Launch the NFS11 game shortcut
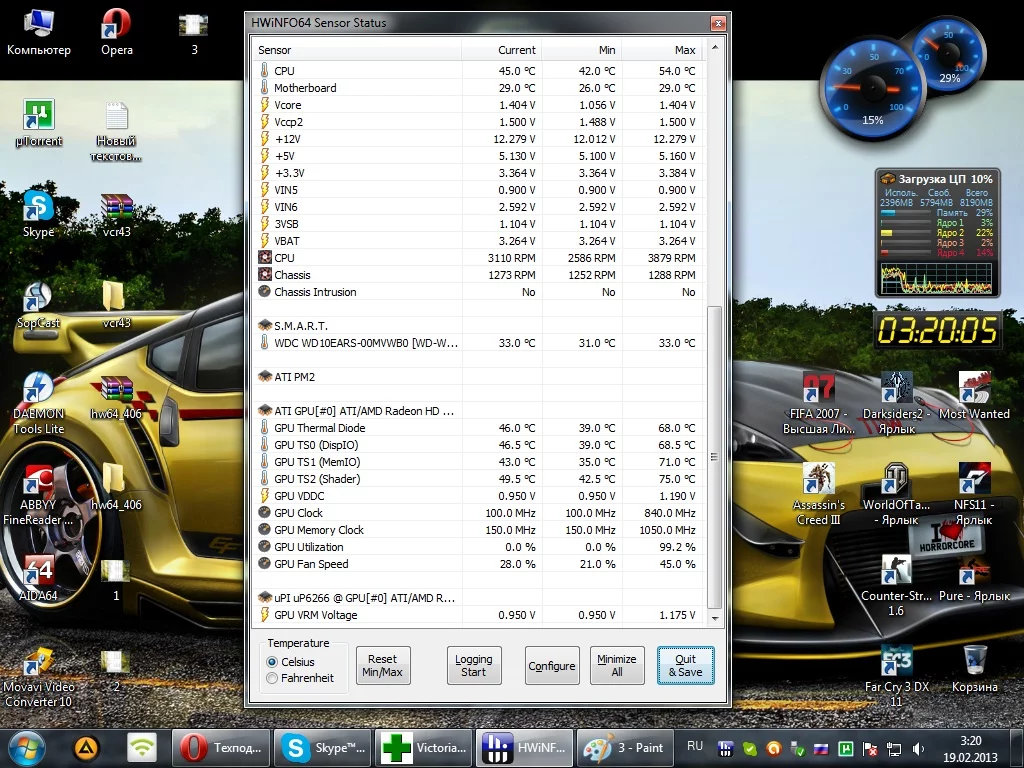 [x=974, y=494]
